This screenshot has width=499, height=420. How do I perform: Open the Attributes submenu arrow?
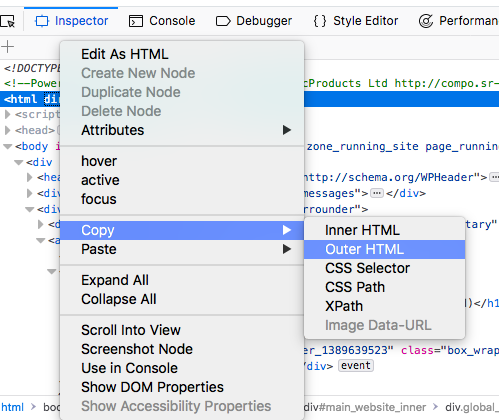(x=287, y=130)
